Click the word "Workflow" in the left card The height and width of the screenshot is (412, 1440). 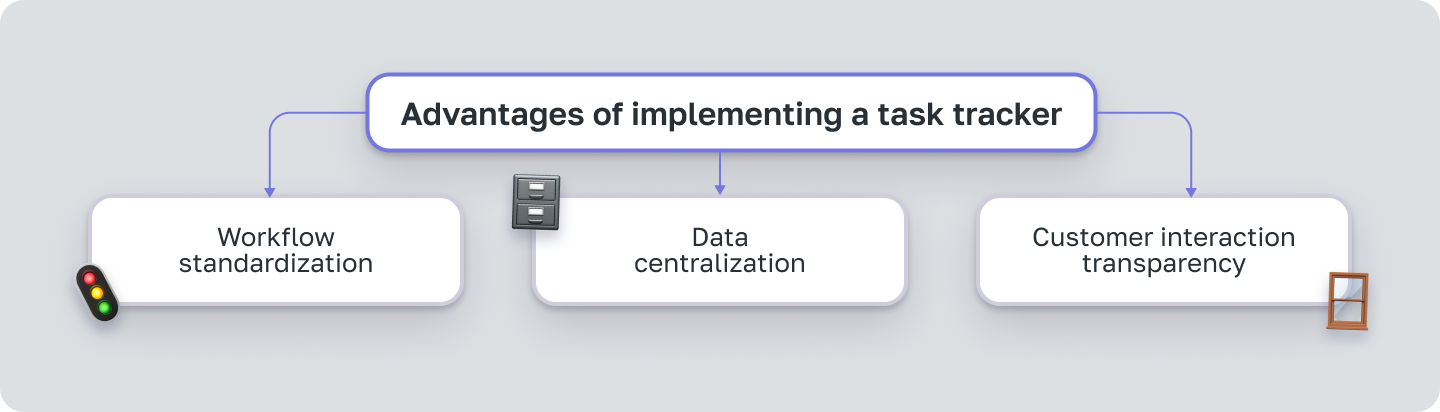(x=276, y=237)
